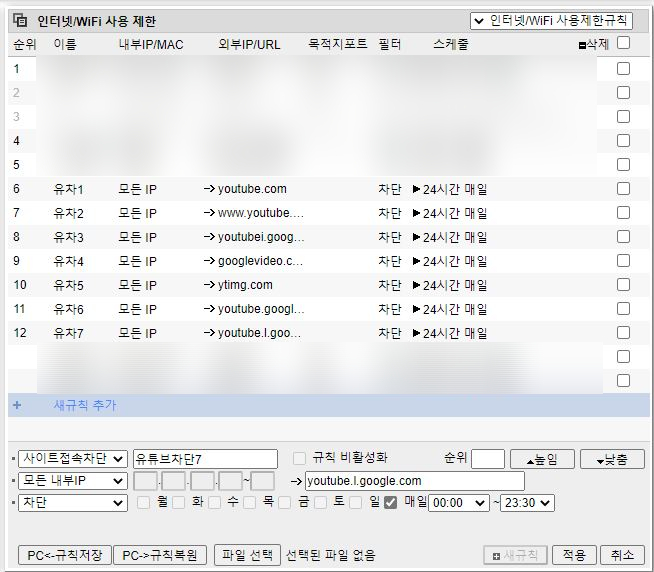Screen dimensions: 654x572
Task: Click the window icon beside 인터넷/WiFi 사용 제한 title
Action: (20, 20)
